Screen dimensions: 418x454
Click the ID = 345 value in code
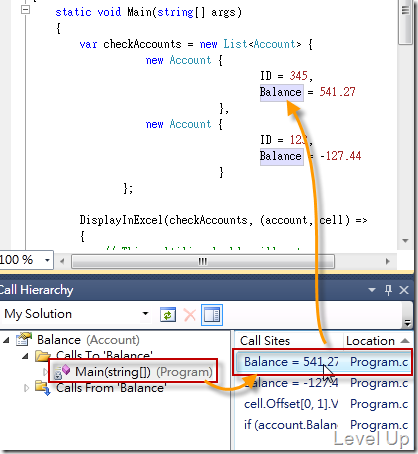tap(298, 76)
